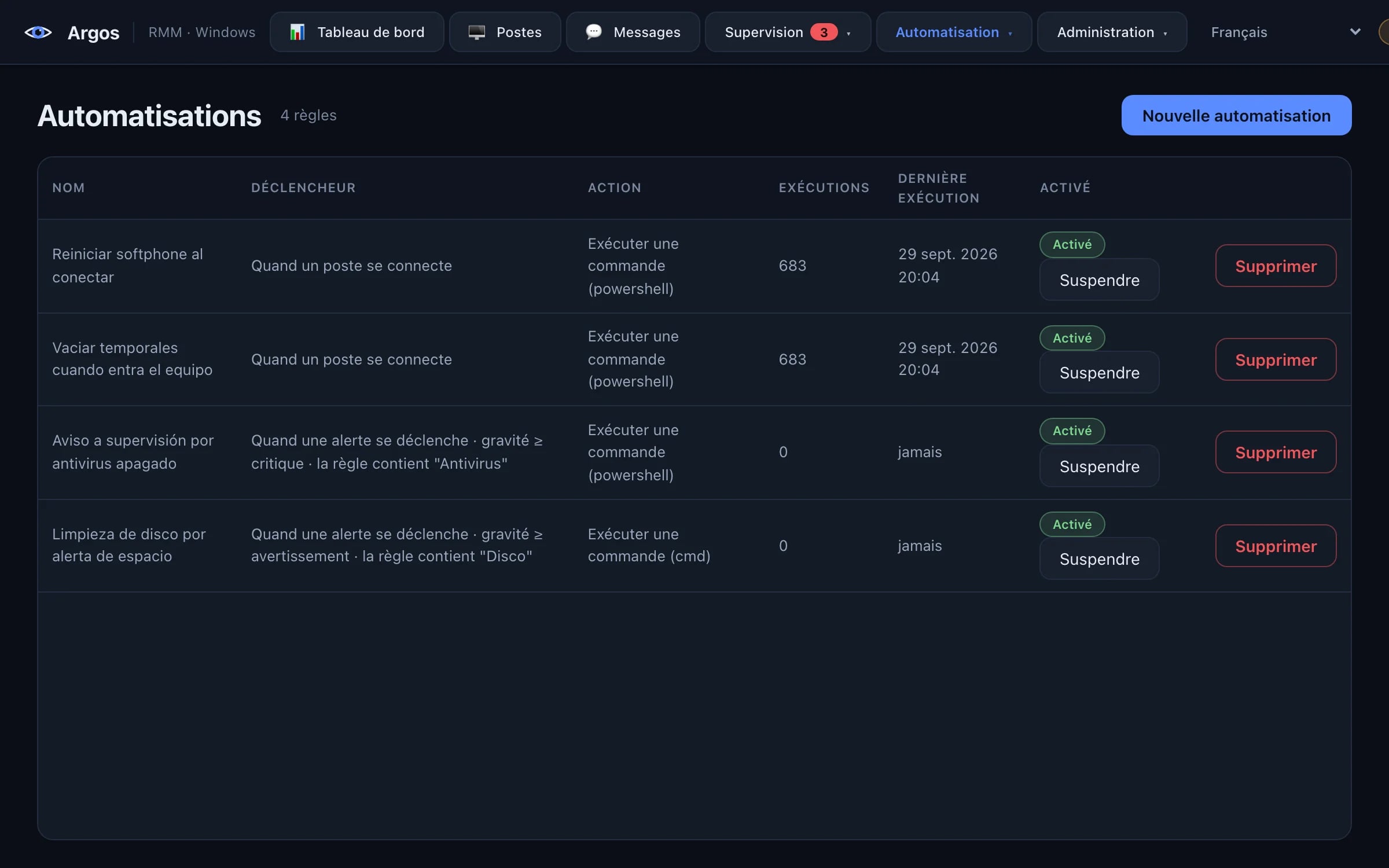The height and width of the screenshot is (868, 1389).
Task: Expand the Automatisation dropdown menu
Action: tap(954, 32)
